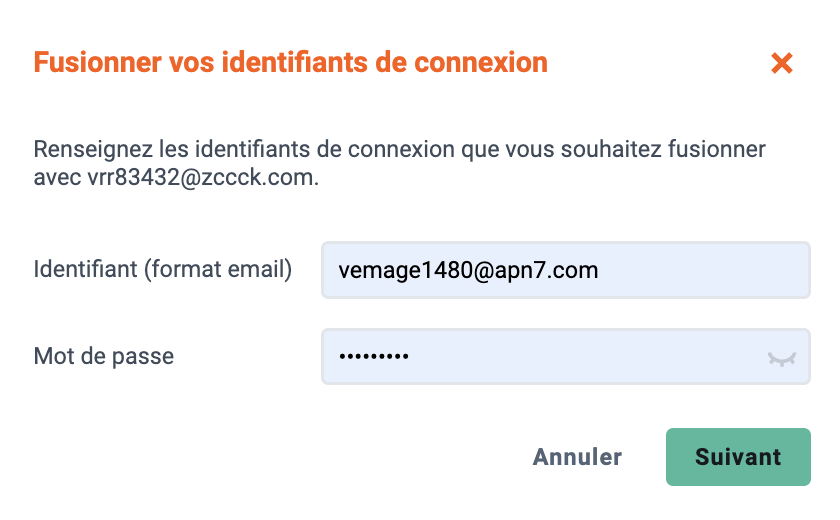Place the cursor in vemage1480@apn7.com text
This screenshot has height=520, width=840.
[468, 270]
